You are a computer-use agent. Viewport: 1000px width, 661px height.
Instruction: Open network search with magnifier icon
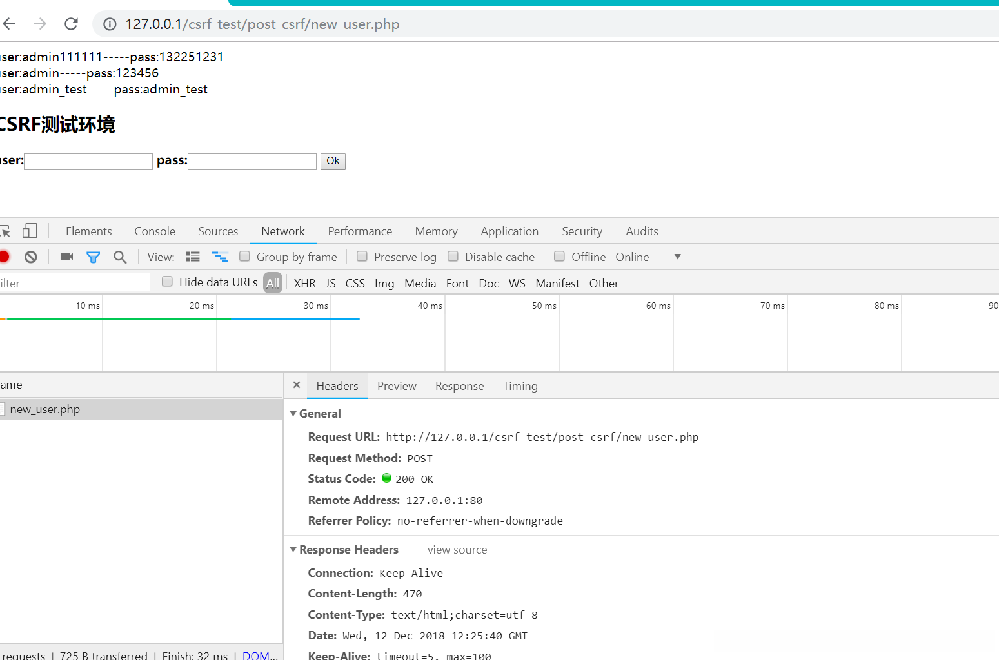click(x=120, y=257)
